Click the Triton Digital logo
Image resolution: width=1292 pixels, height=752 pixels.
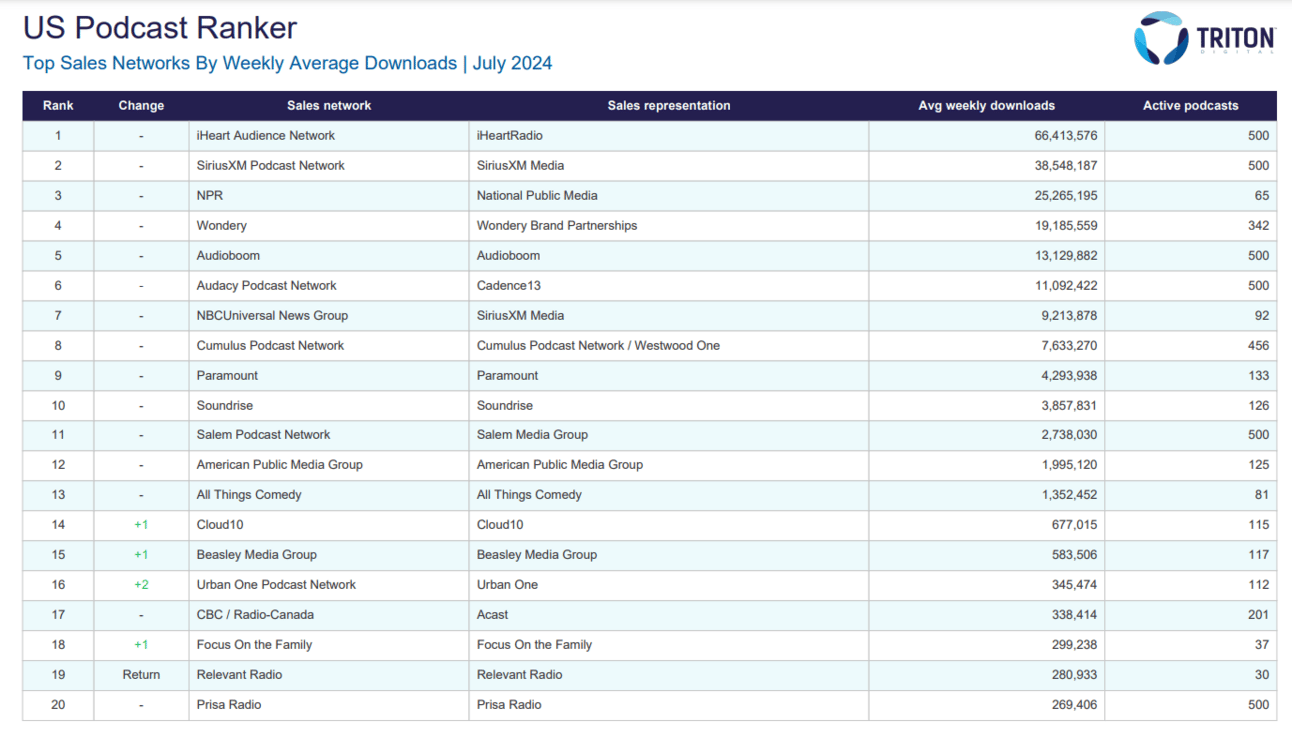(x=1204, y=39)
